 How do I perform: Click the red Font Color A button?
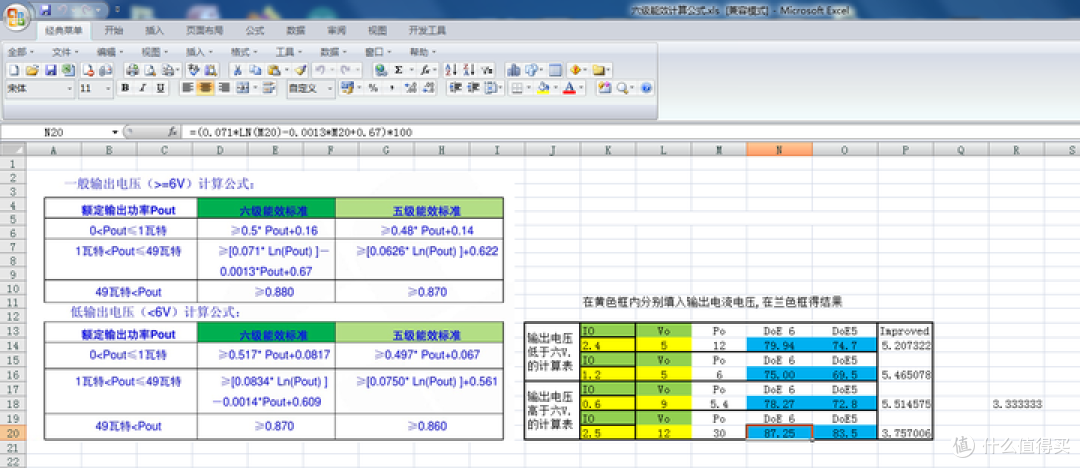pos(569,88)
